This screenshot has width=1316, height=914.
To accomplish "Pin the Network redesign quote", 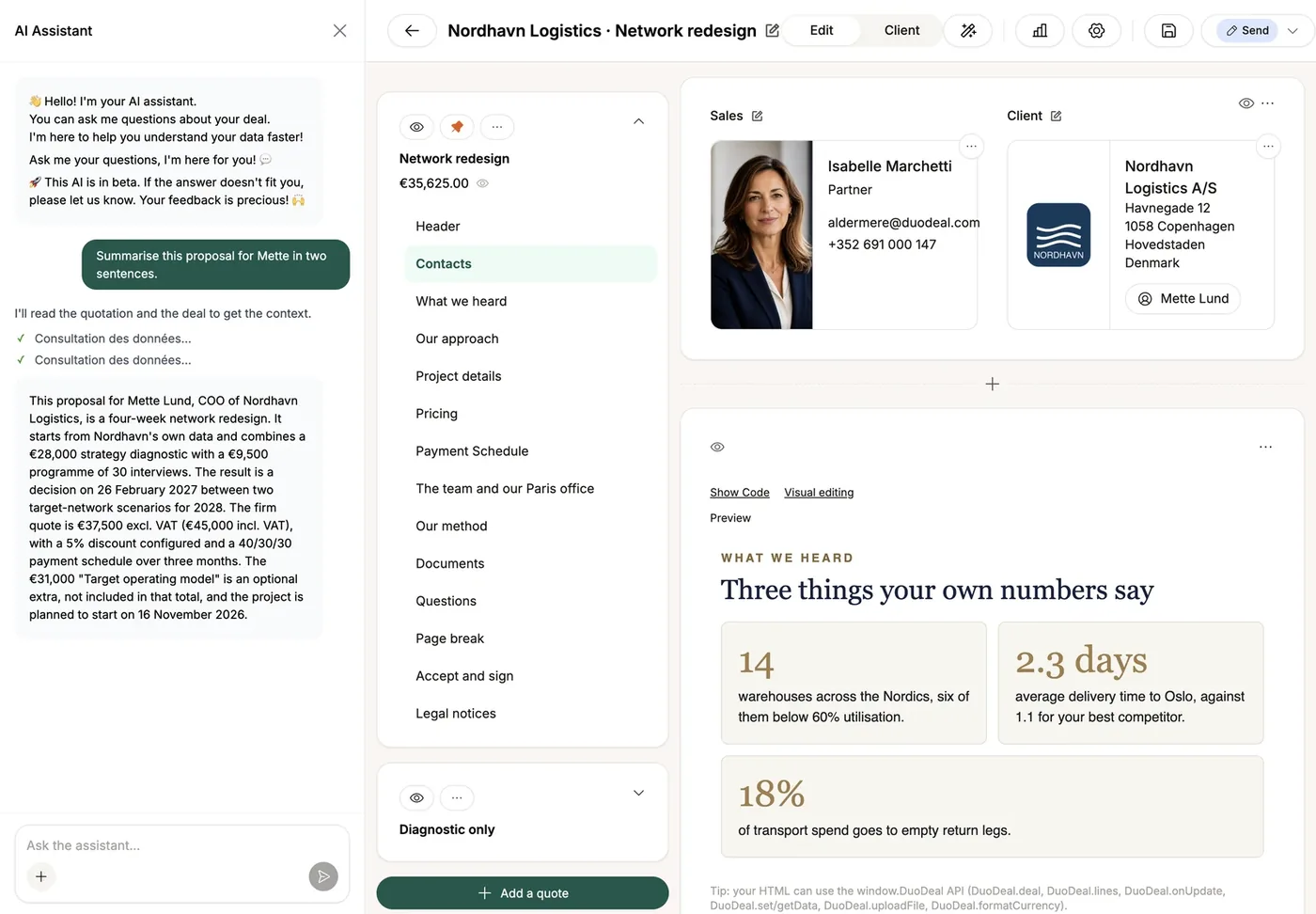I will click(x=457, y=127).
